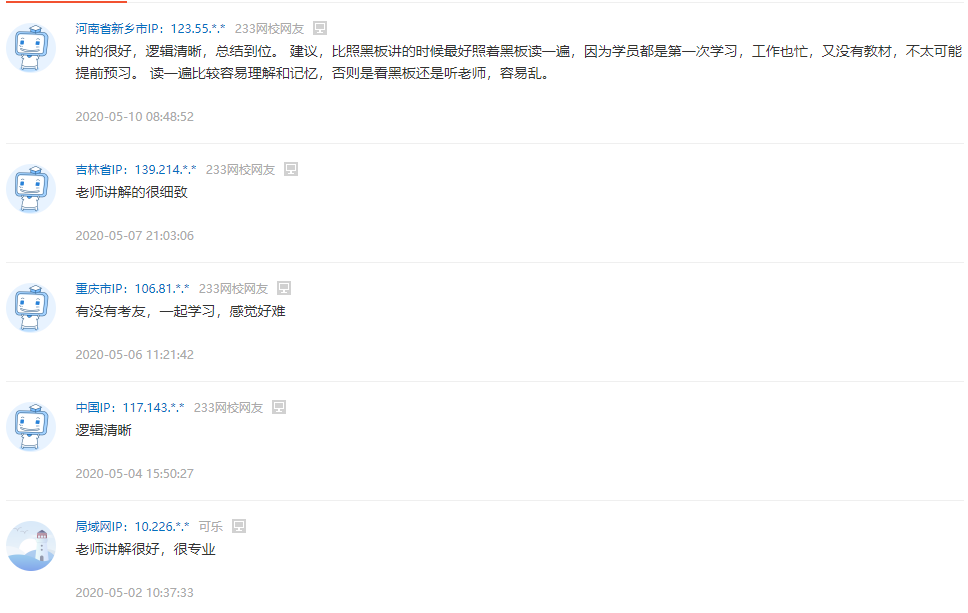The image size is (968, 613).
Task: Open the robot avatar of the 重庆市 commenter
Action: [31, 308]
